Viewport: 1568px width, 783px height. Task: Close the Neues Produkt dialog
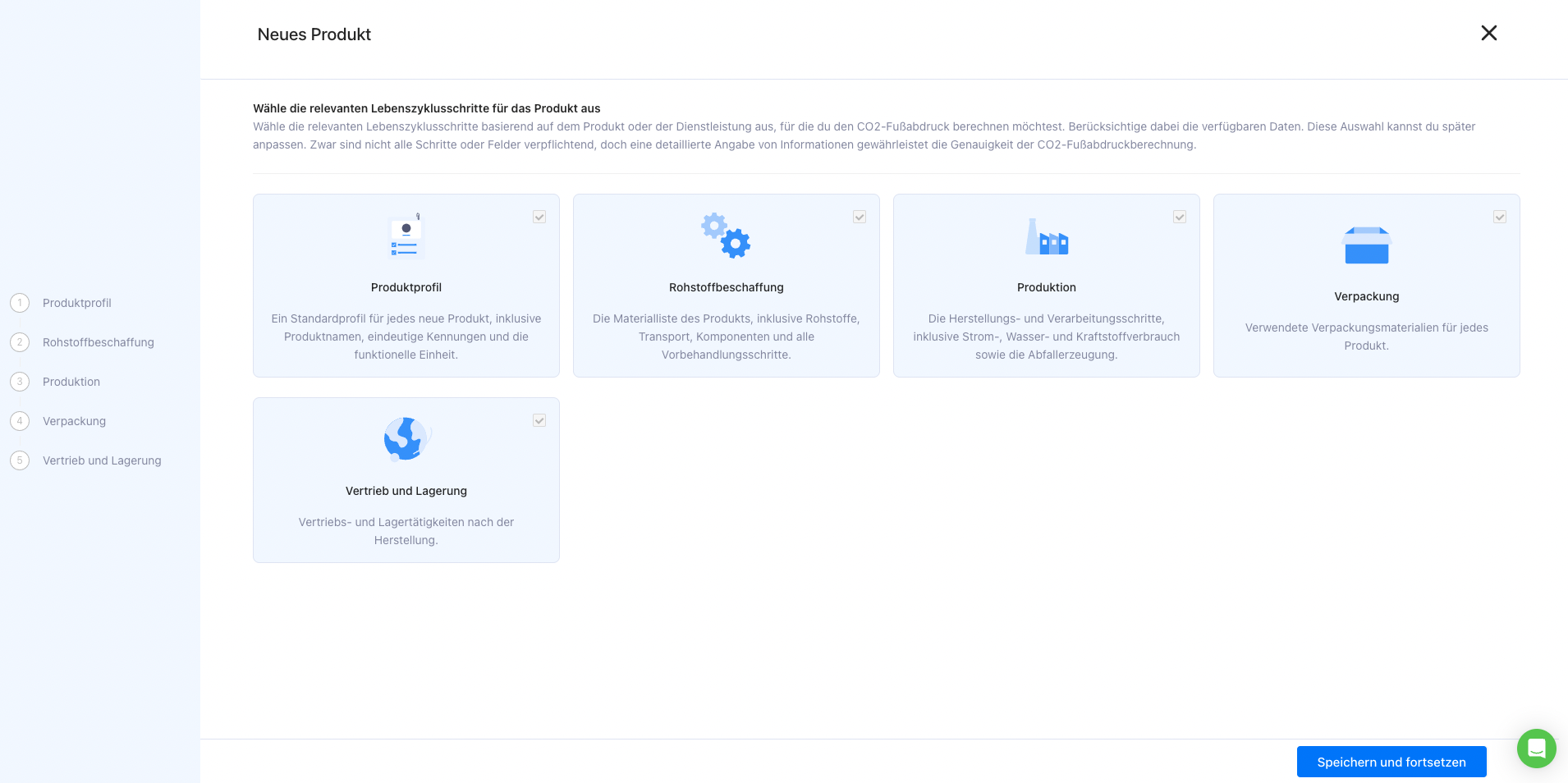click(x=1488, y=33)
